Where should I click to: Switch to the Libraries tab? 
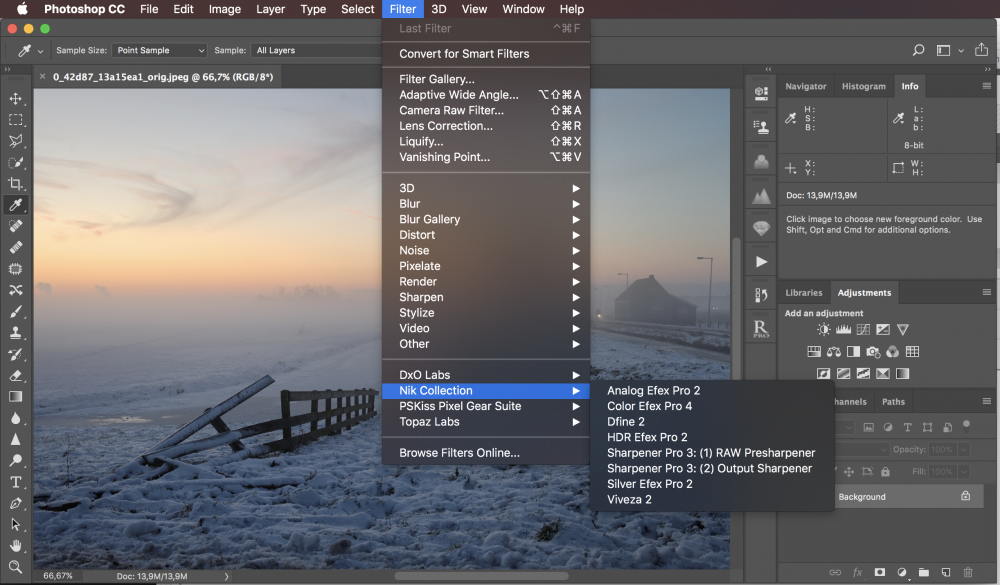[804, 293]
